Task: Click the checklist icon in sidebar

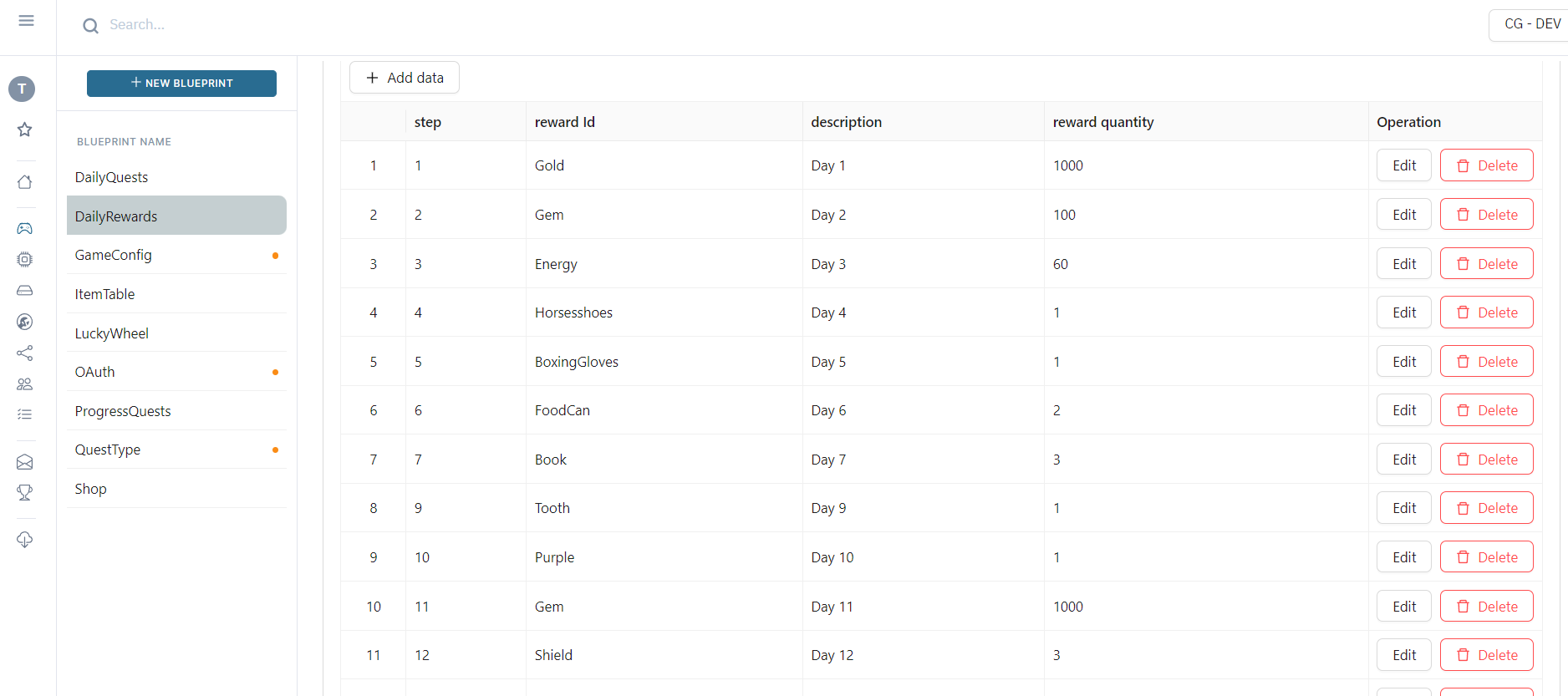Action: click(25, 414)
